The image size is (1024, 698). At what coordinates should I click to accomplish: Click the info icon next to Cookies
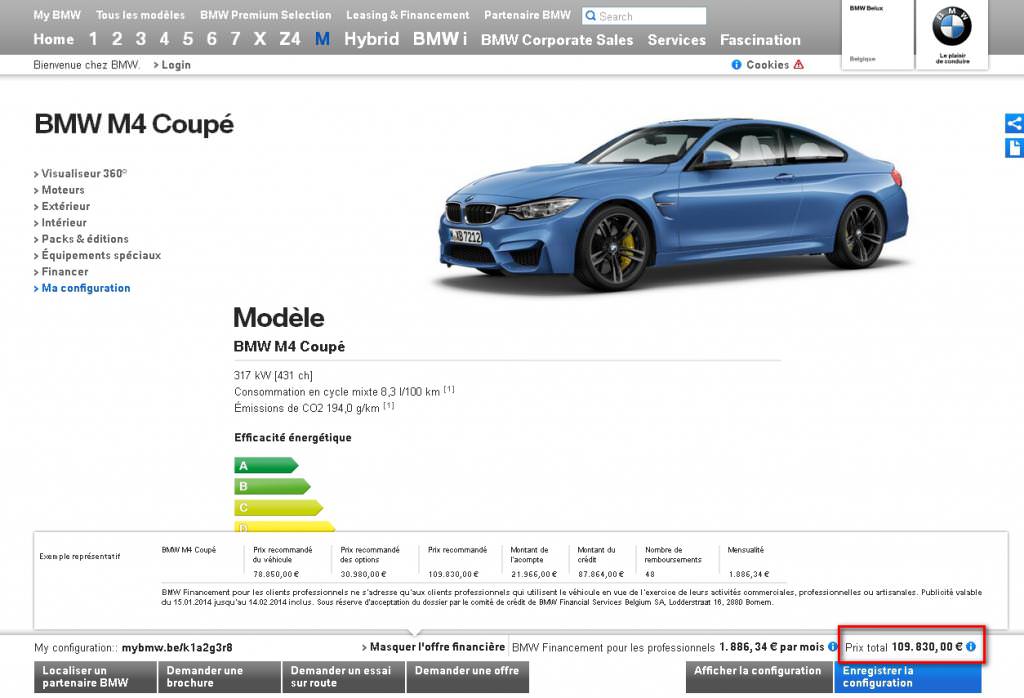tap(737, 65)
